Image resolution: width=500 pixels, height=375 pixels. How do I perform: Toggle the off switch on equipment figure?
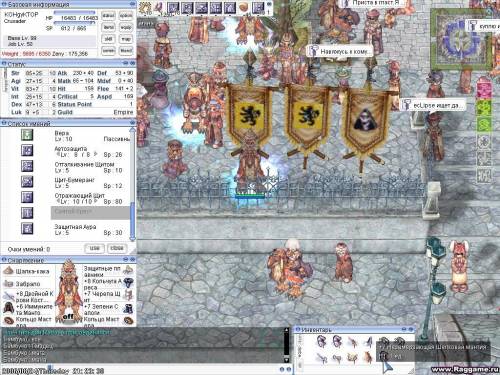pyautogui.click(x=68, y=316)
